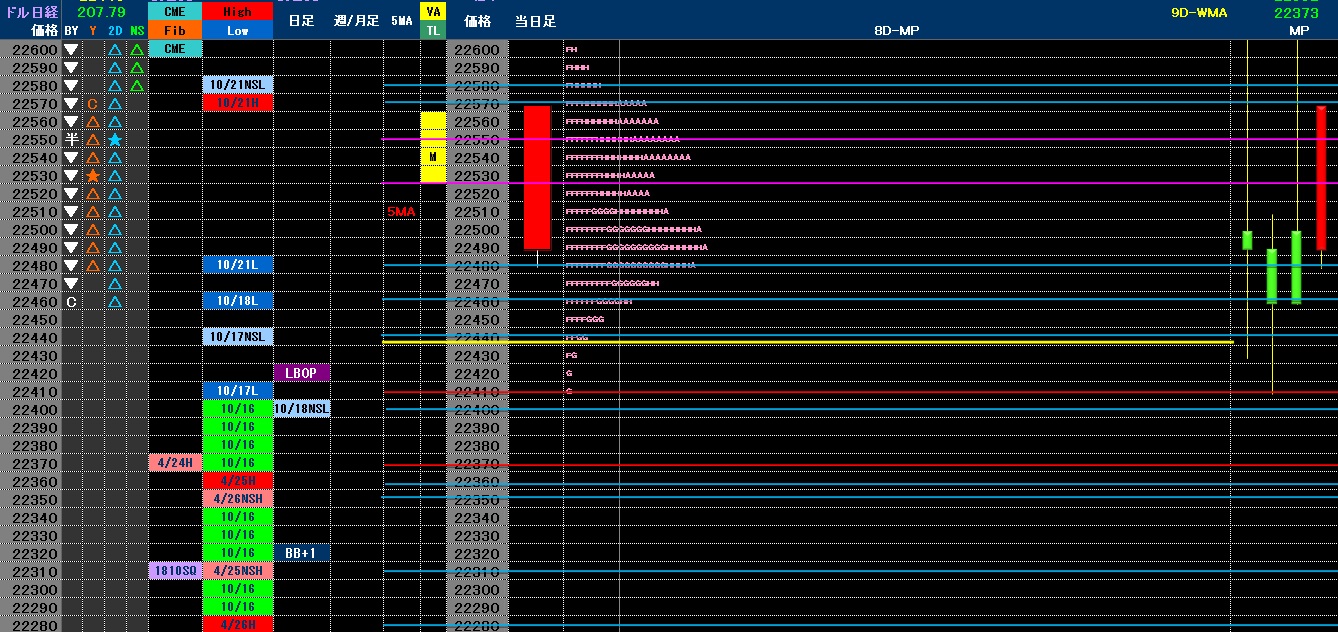Click the 10/21L cell
Screen dimensions: 1338x632
pos(238,265)
